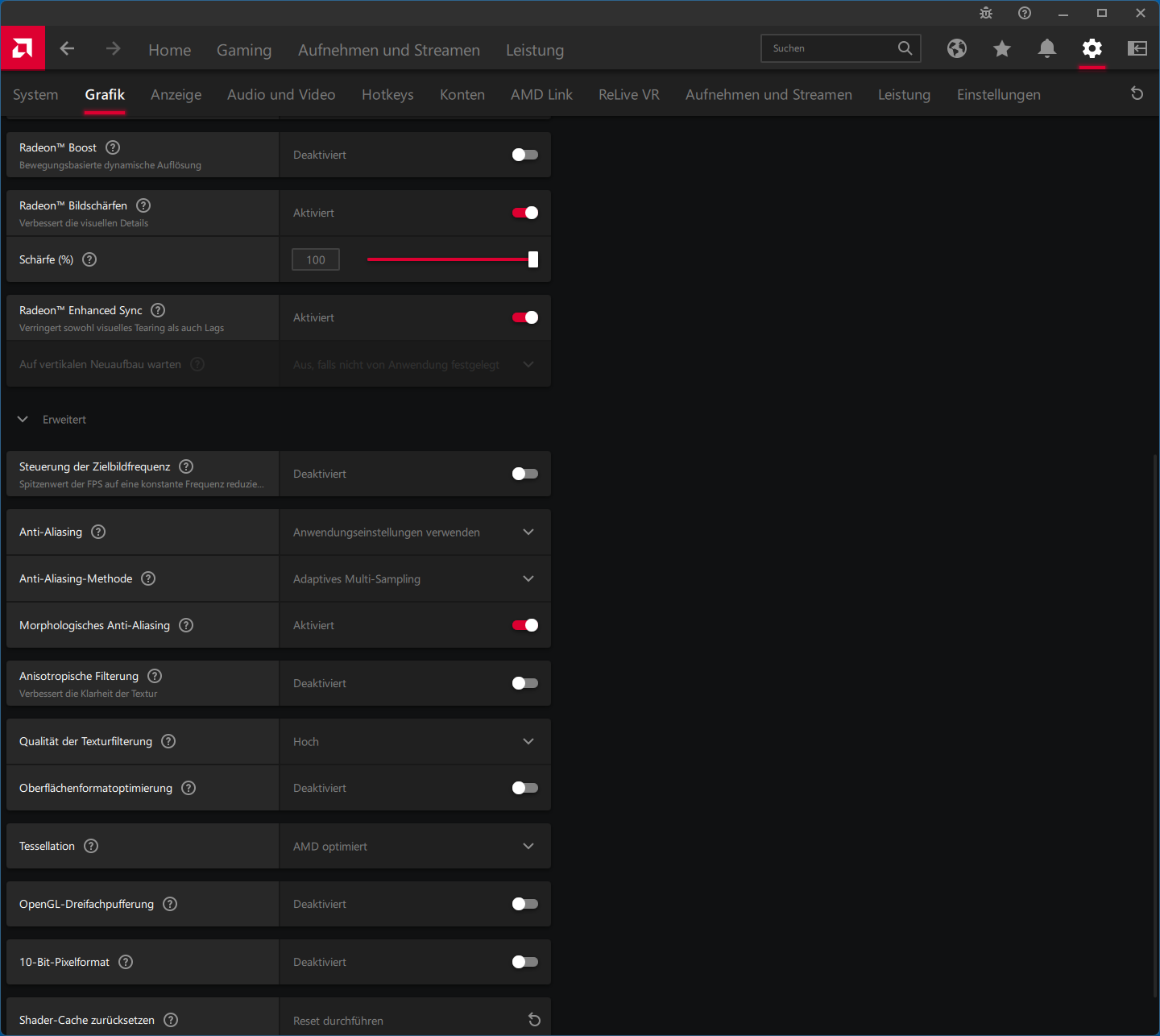The height and width of the screenshot is (1036, 1160).
Task: Click the AMD logo icon
Action: [x=23, y=48]
